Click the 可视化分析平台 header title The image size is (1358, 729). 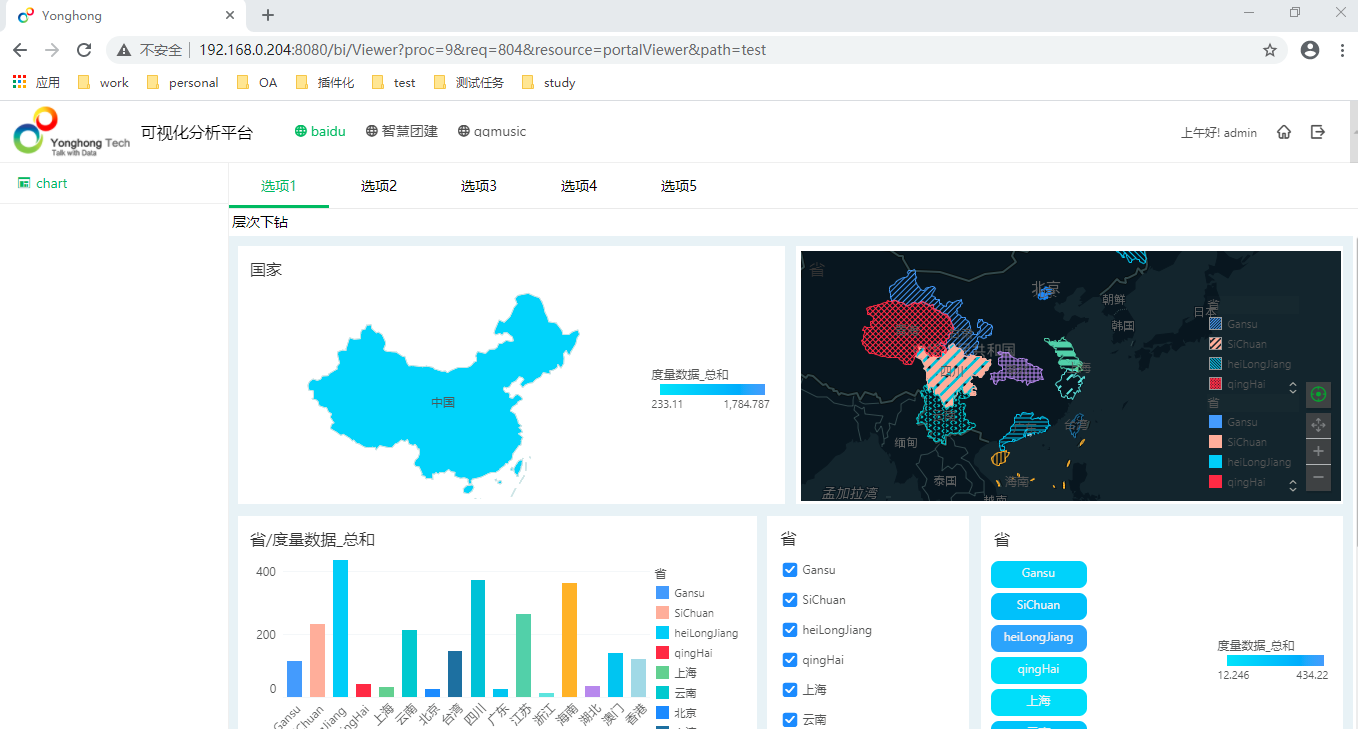197,132
